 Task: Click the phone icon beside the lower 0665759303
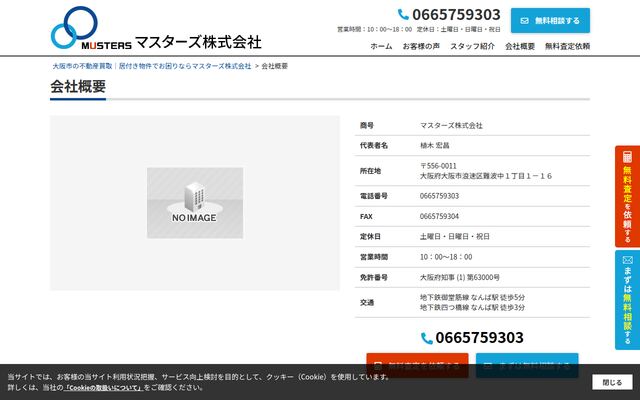pyautogui.click(x=427, y=338)
